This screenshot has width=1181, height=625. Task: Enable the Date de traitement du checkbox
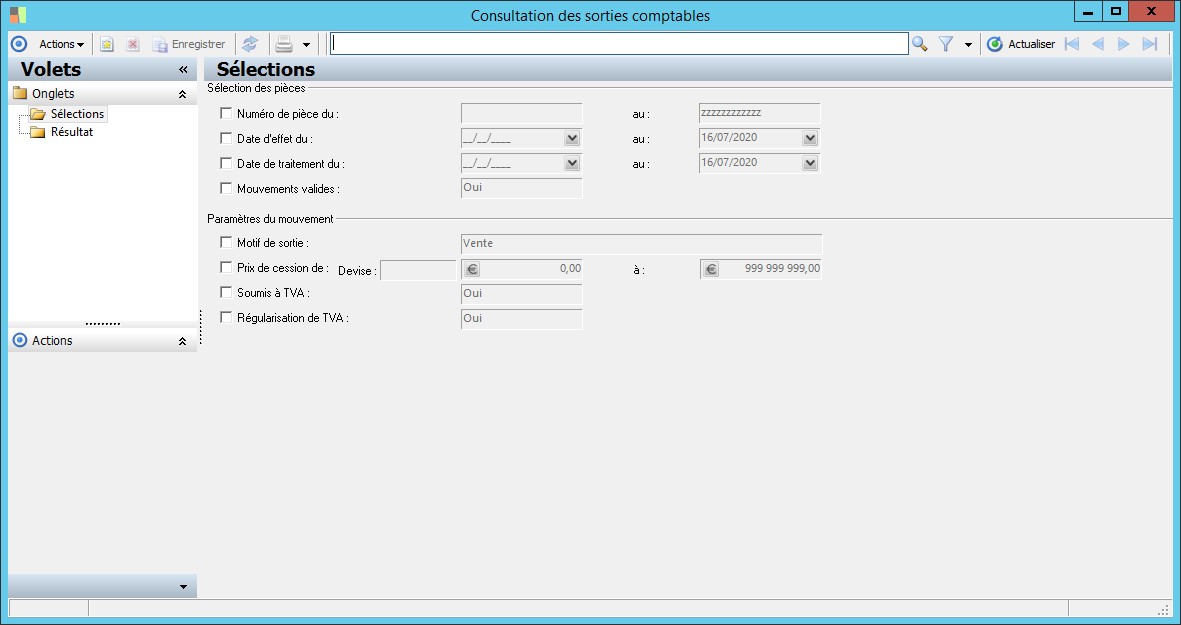click(x=226, y=163)
